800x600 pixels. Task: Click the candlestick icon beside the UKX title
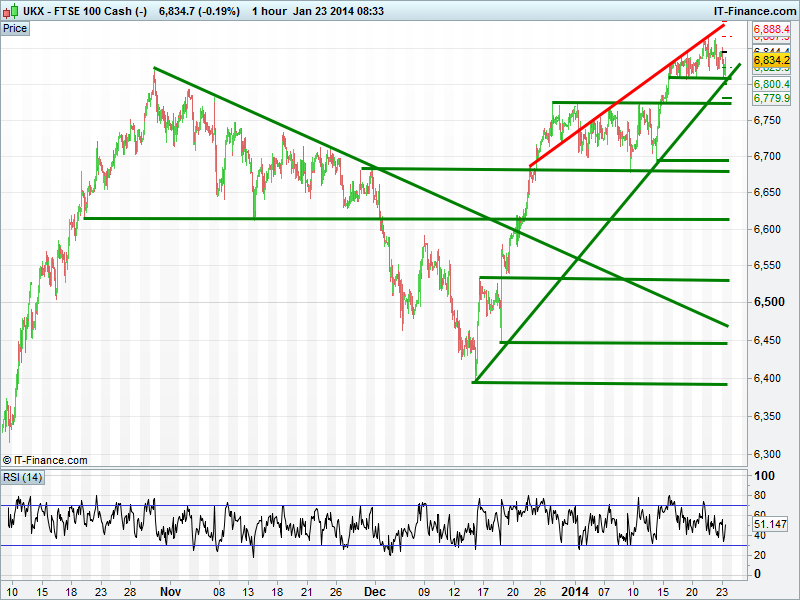[x=11, y=11]
